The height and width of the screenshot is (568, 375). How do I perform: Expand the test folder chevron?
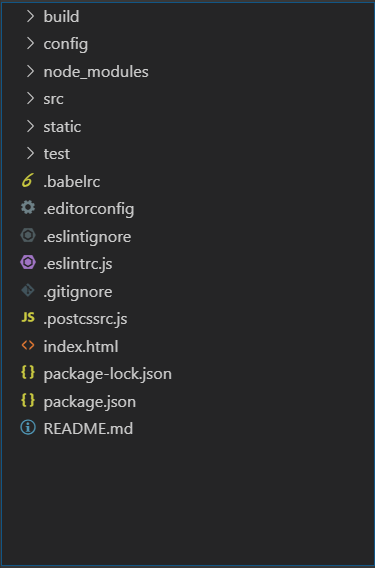pos(30,153)
